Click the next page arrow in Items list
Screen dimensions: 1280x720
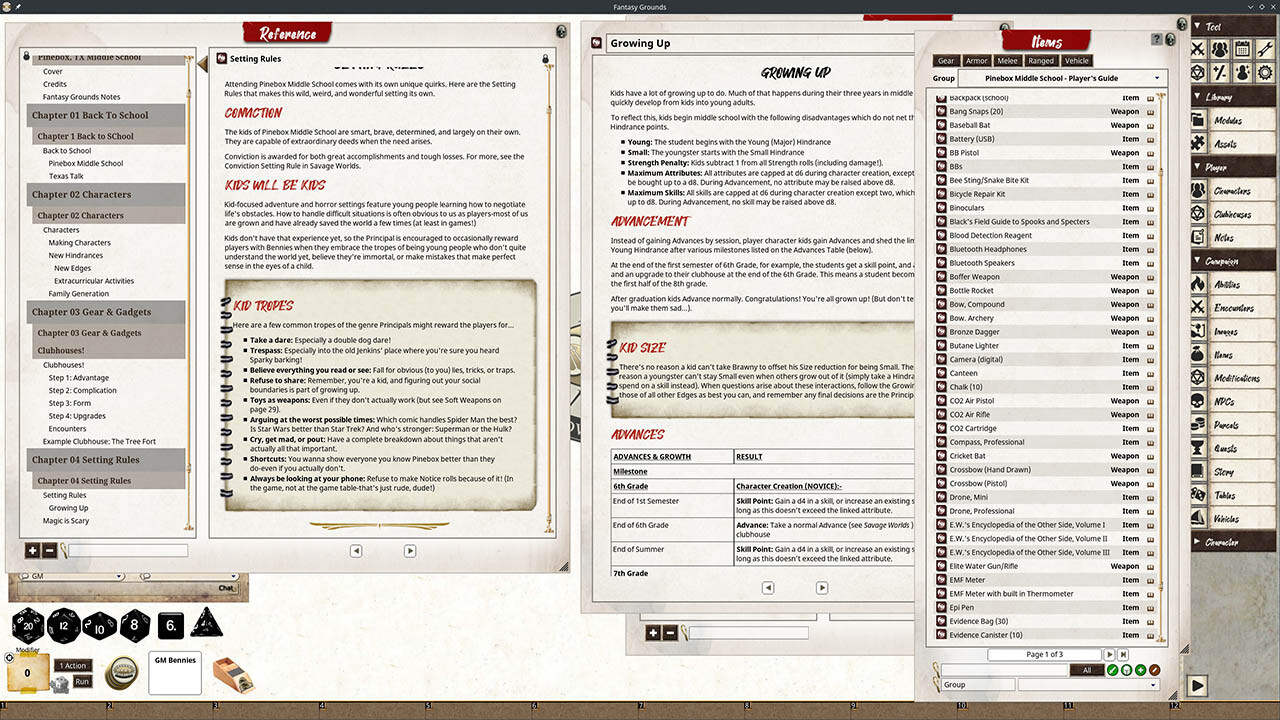pyautogui.click(x=1110, y=654)
